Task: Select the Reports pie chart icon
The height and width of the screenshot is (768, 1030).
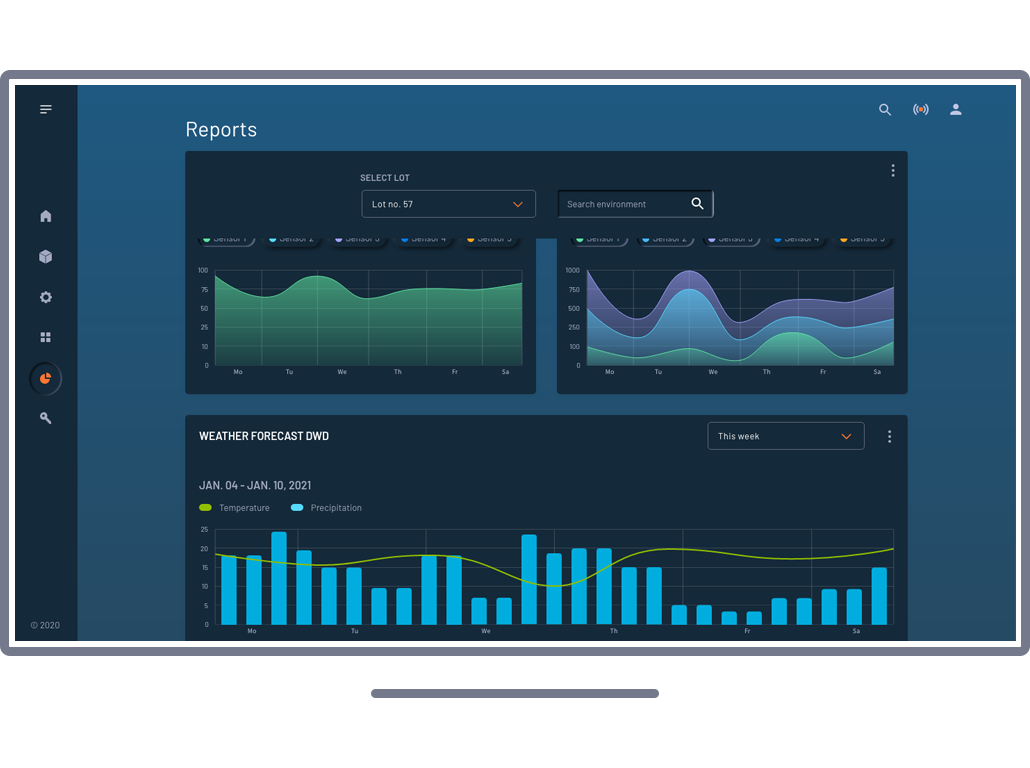Action: [x=46, y=378]
